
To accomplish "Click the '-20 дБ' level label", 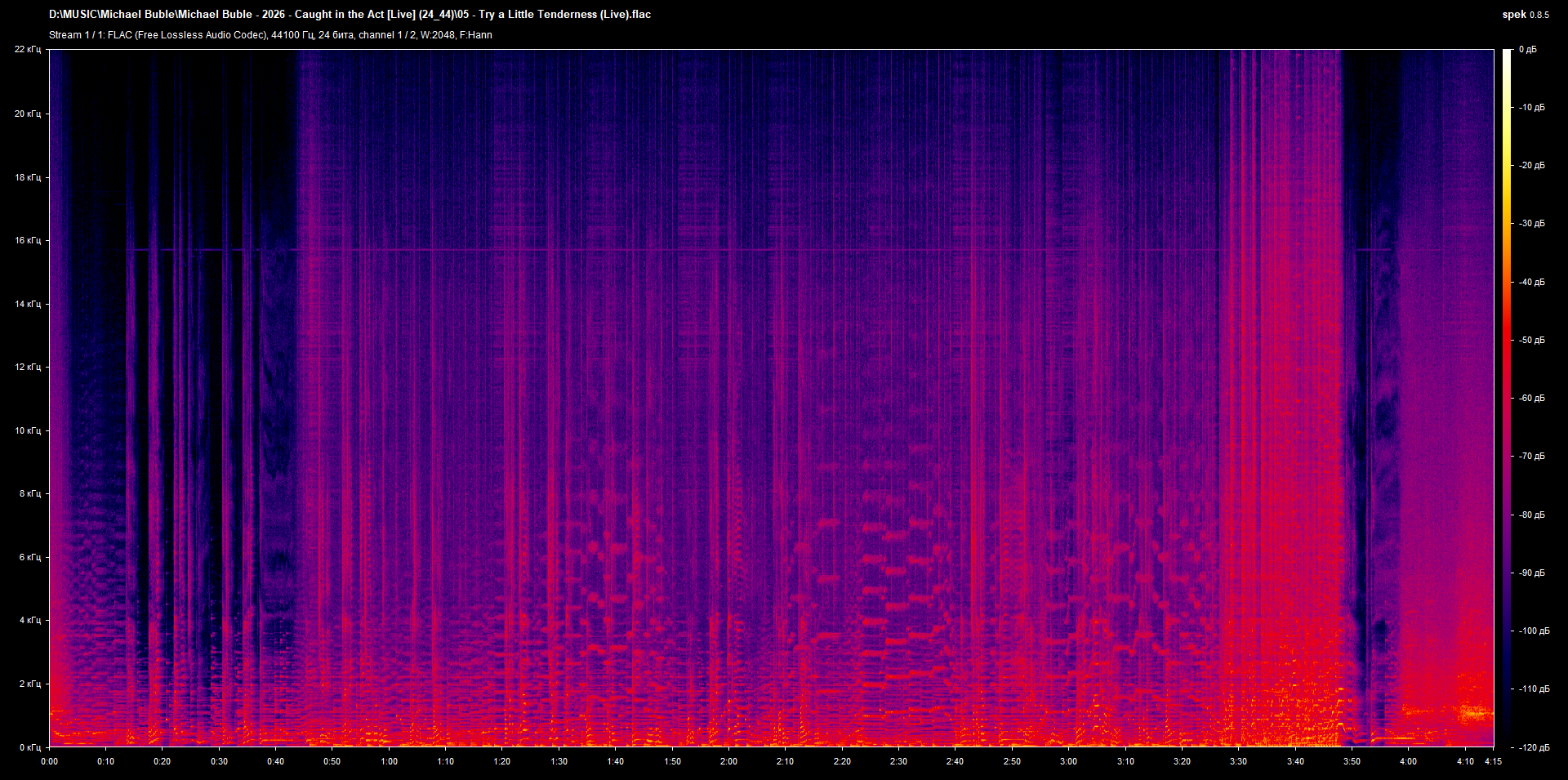I will (1531, 166).
